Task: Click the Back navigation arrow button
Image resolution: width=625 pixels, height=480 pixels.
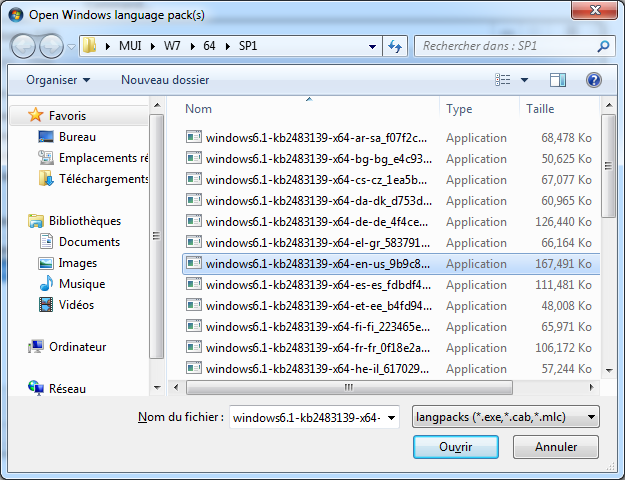Action: [x=24, y=46]
